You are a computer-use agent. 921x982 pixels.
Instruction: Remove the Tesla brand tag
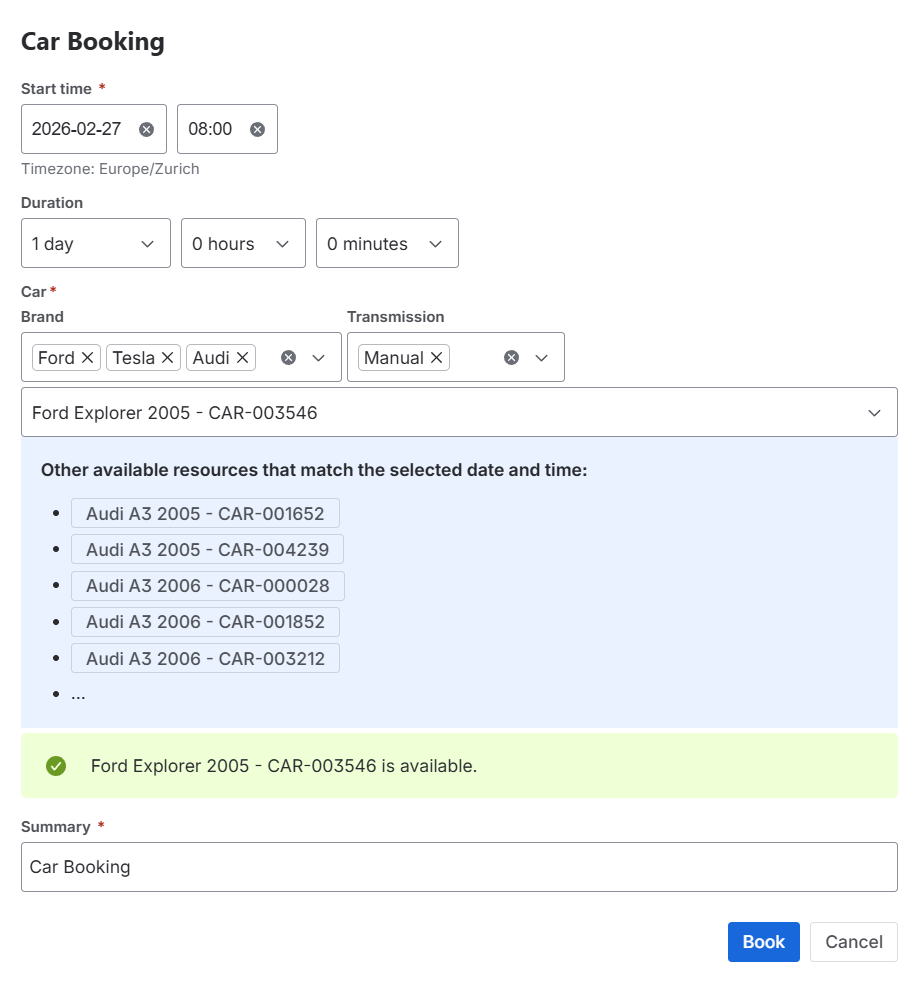coord(167,358)
